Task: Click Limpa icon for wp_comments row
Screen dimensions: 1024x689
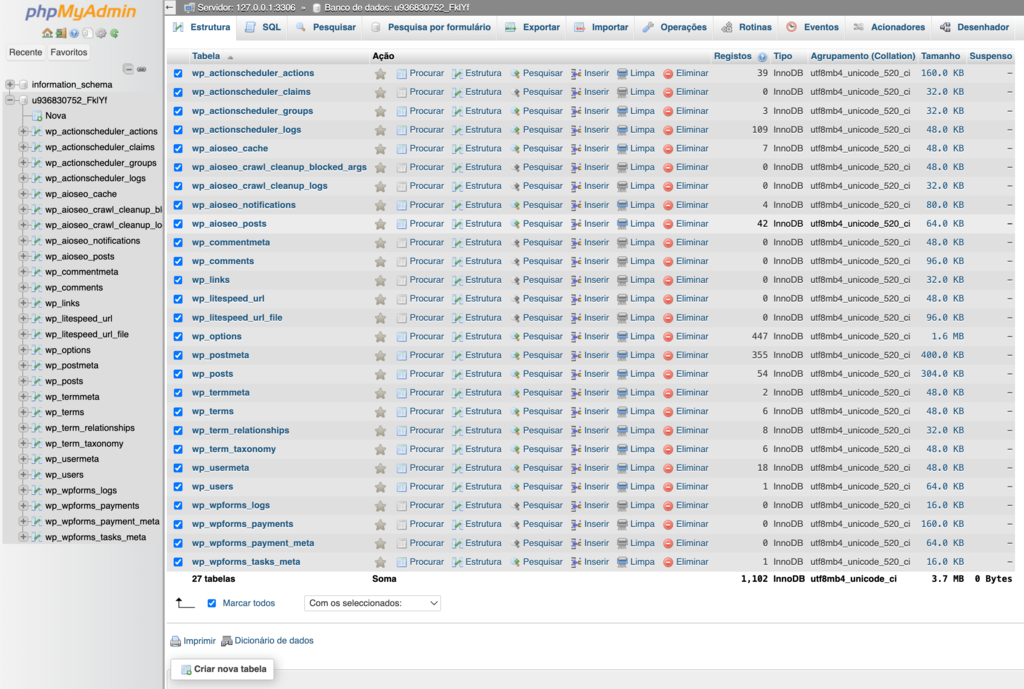Action: coord(622,261)
